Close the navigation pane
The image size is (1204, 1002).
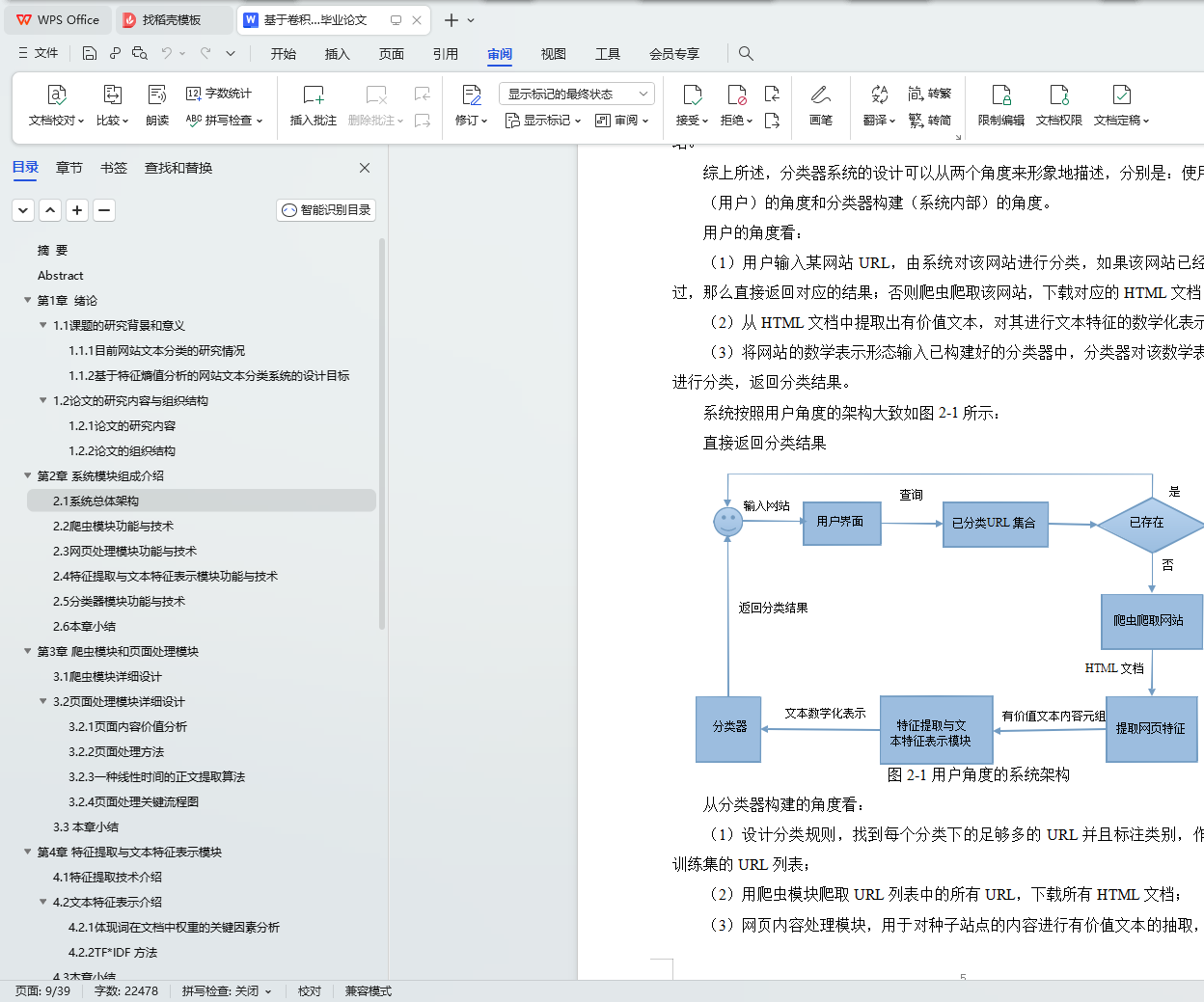[x=365, y=168]
